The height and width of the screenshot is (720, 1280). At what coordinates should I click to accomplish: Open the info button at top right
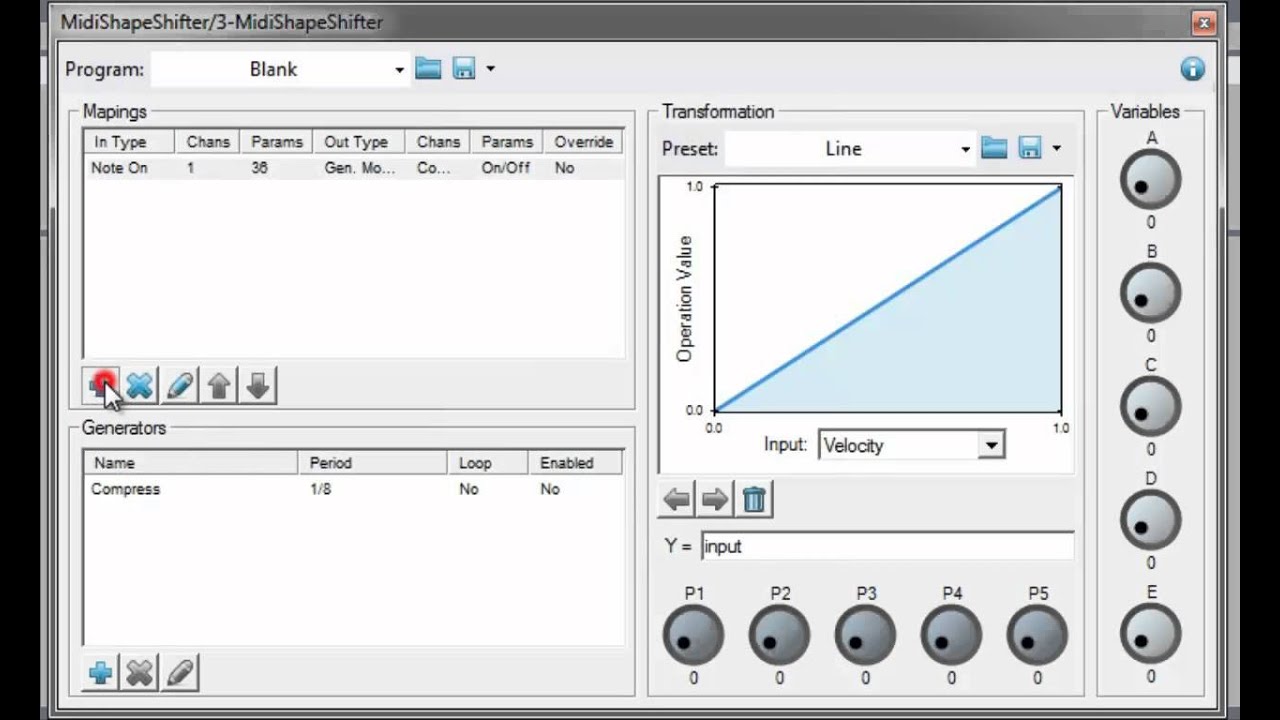(x=1192, y=68)
